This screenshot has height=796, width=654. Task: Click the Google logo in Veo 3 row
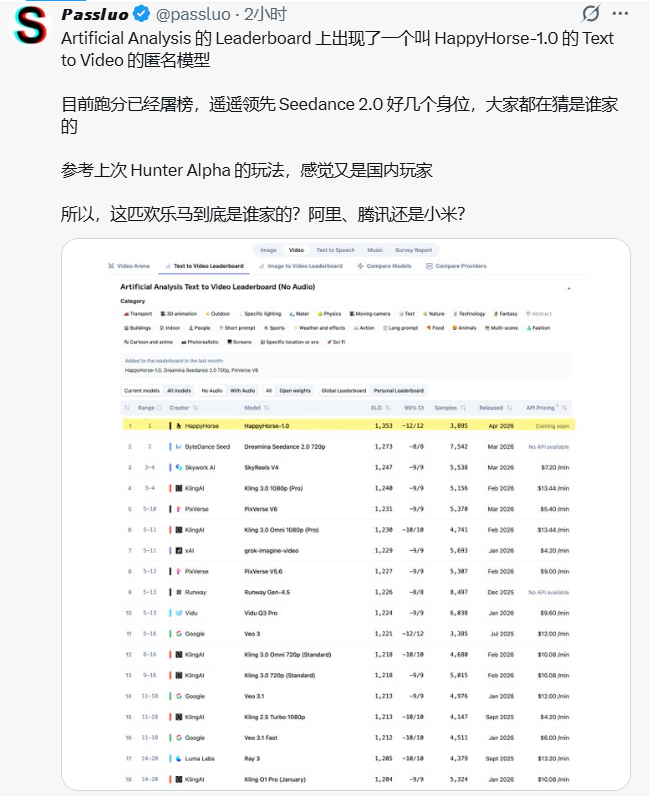point(179,634)
